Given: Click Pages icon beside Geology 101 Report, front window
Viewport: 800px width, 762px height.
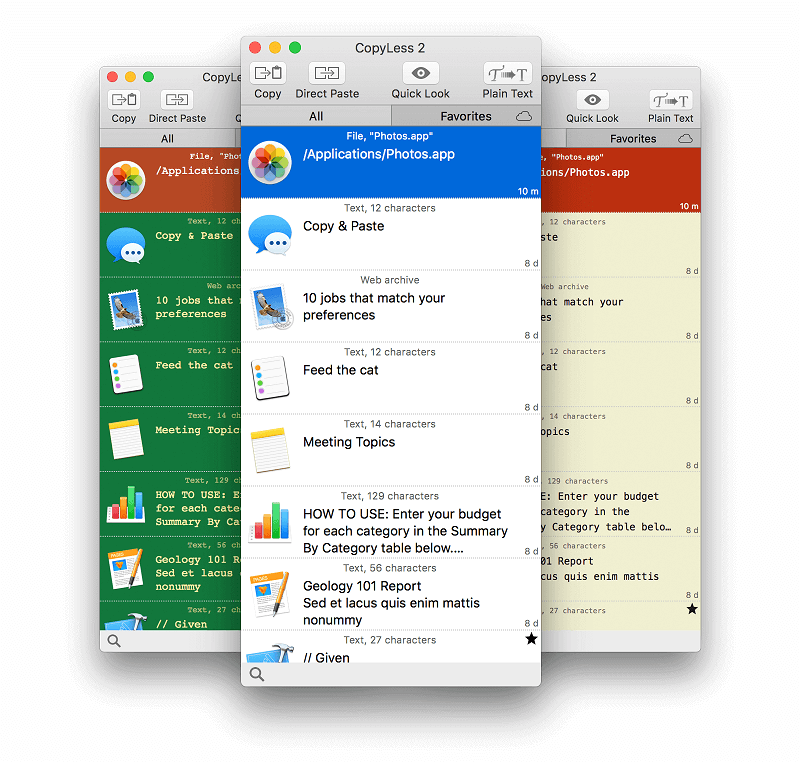Looking at the screenshot, I should (270, 594).
